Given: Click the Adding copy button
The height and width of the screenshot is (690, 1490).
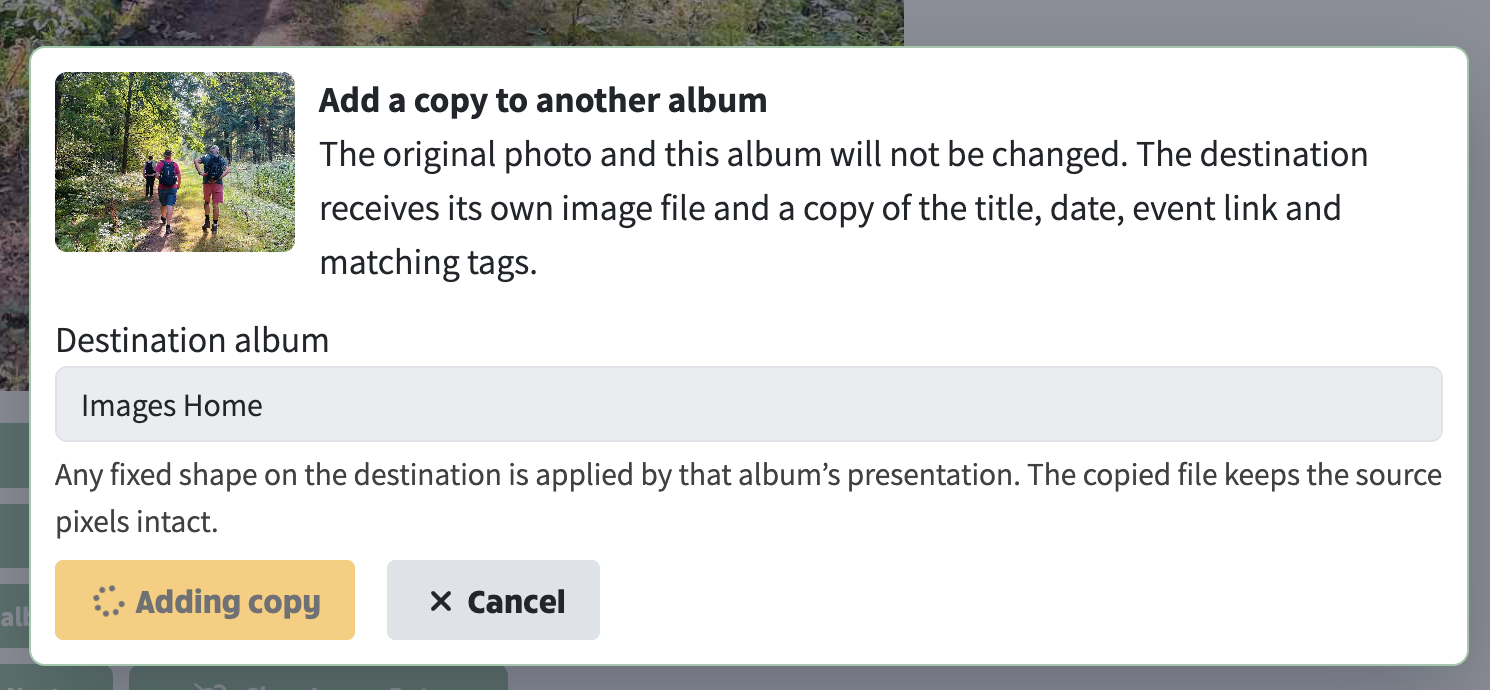Looking at the screenshot, I should tap(205, 600).
